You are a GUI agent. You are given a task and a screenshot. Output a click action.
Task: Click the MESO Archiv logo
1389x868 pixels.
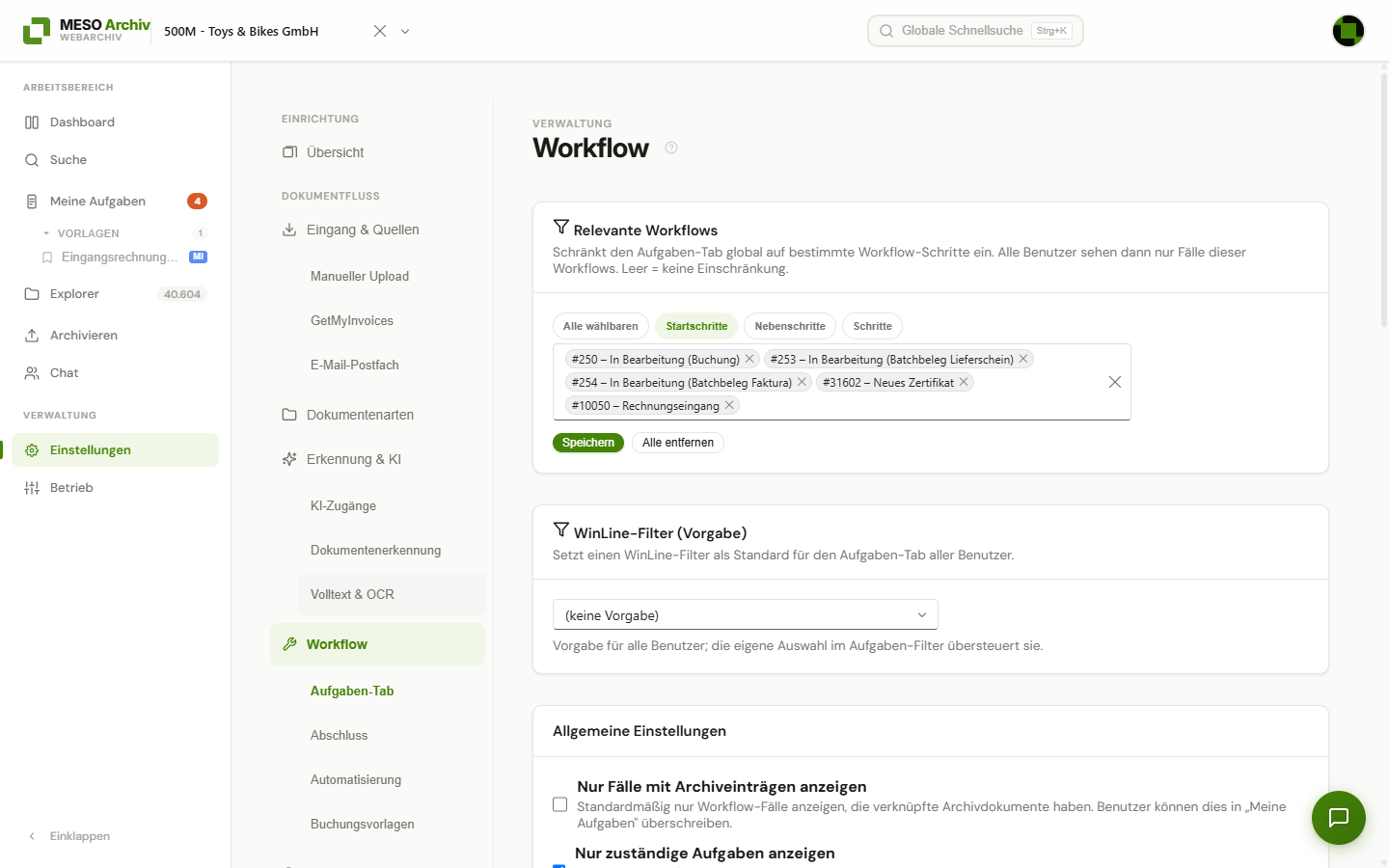pos(87,31)
